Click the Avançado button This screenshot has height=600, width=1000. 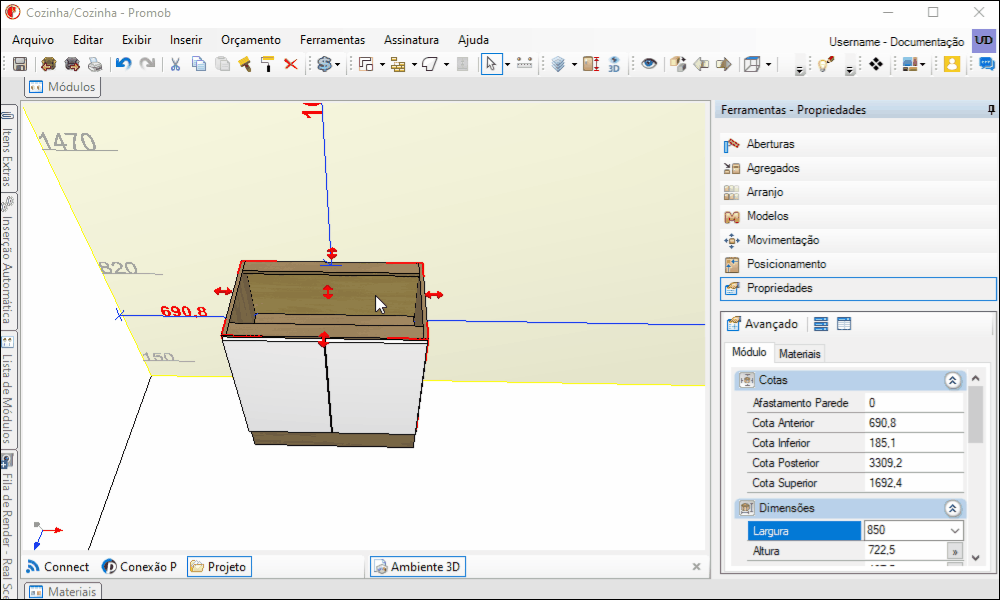(762, 324)
